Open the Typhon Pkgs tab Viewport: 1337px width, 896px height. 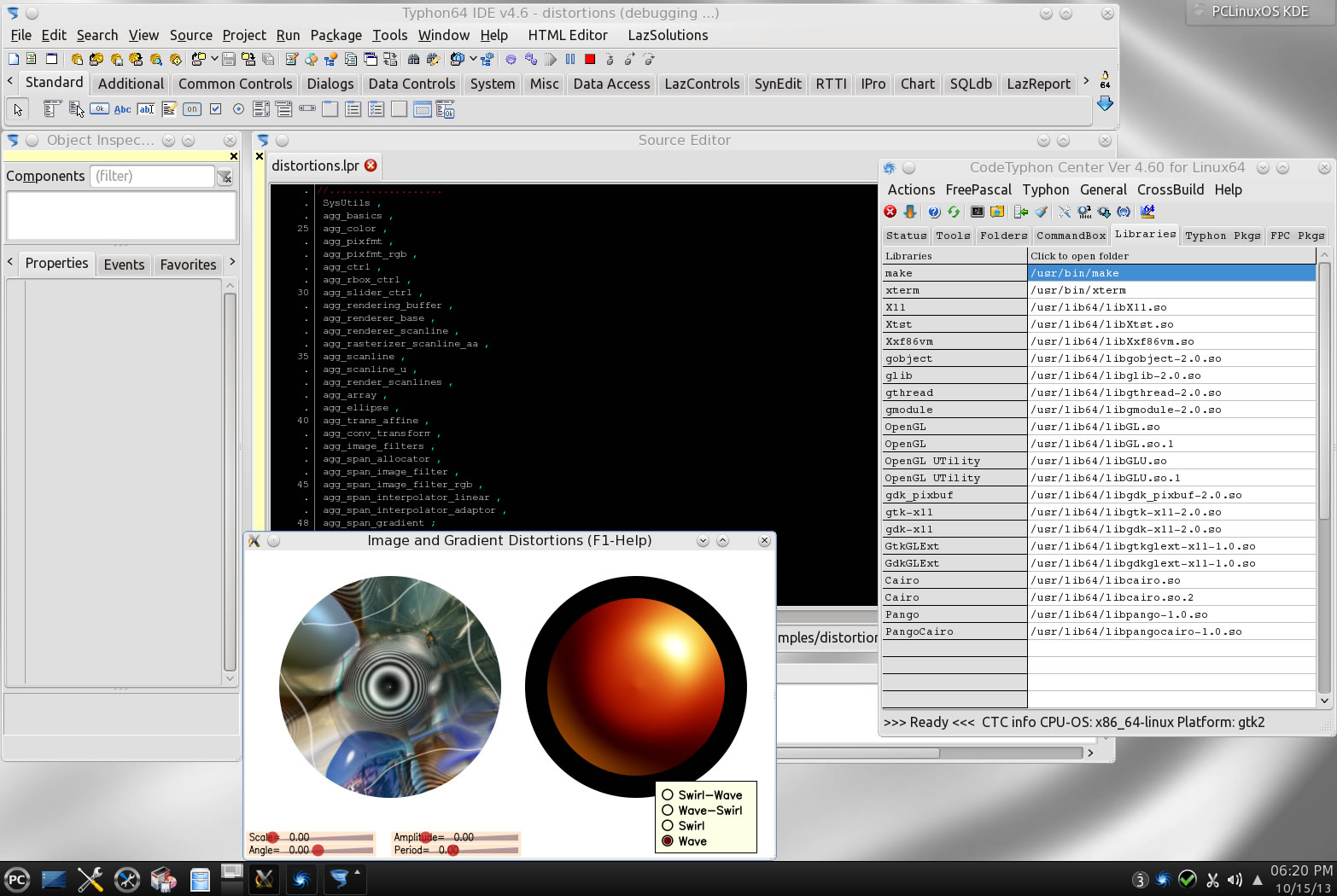coord(1223,236)
